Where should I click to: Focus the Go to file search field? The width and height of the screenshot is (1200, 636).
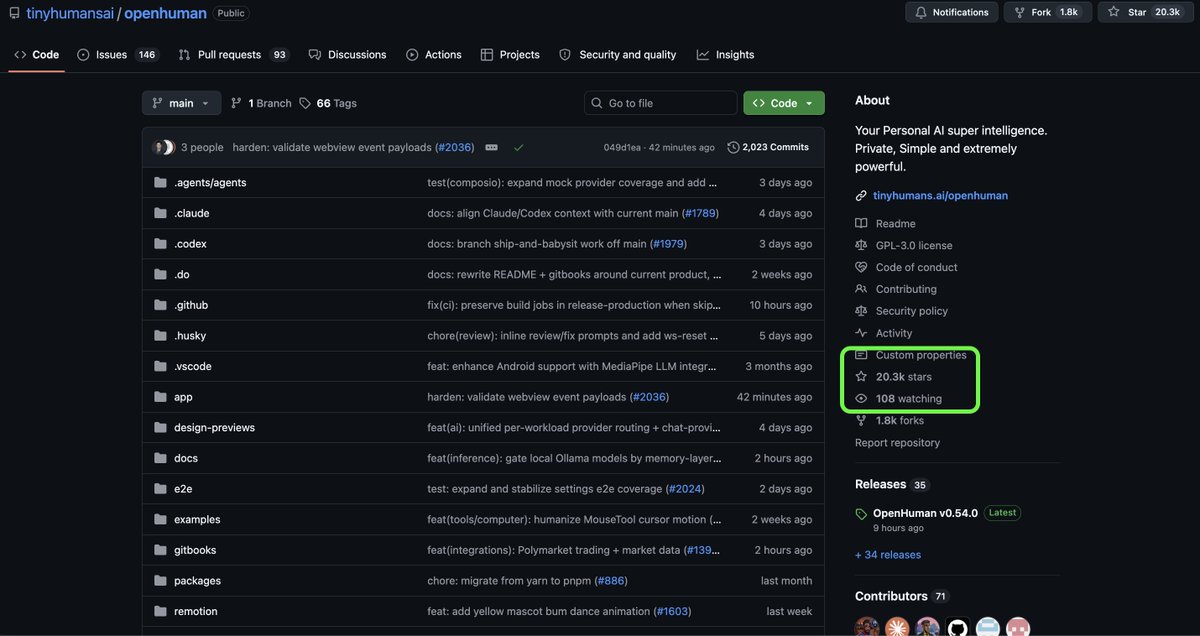point(661,103)
